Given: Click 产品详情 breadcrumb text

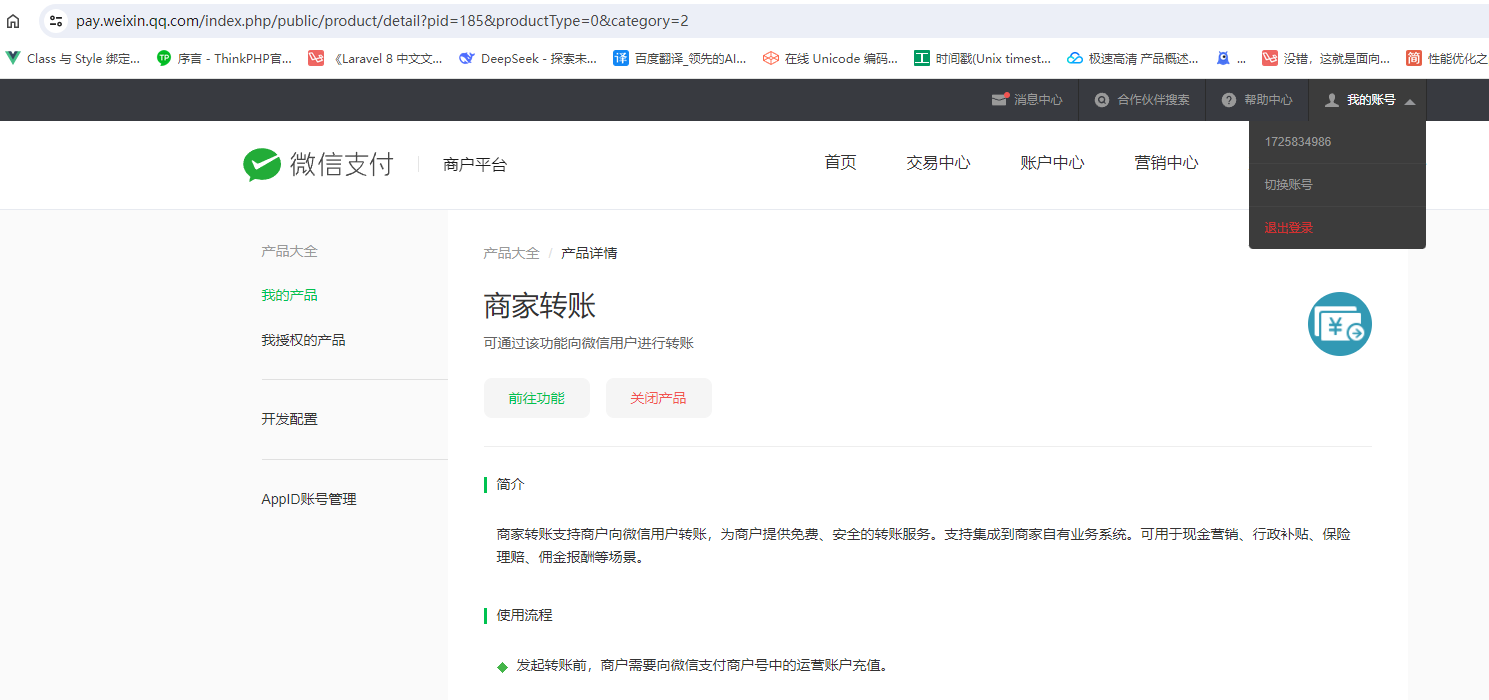Looking at the screenshot, I should (589, 253).
